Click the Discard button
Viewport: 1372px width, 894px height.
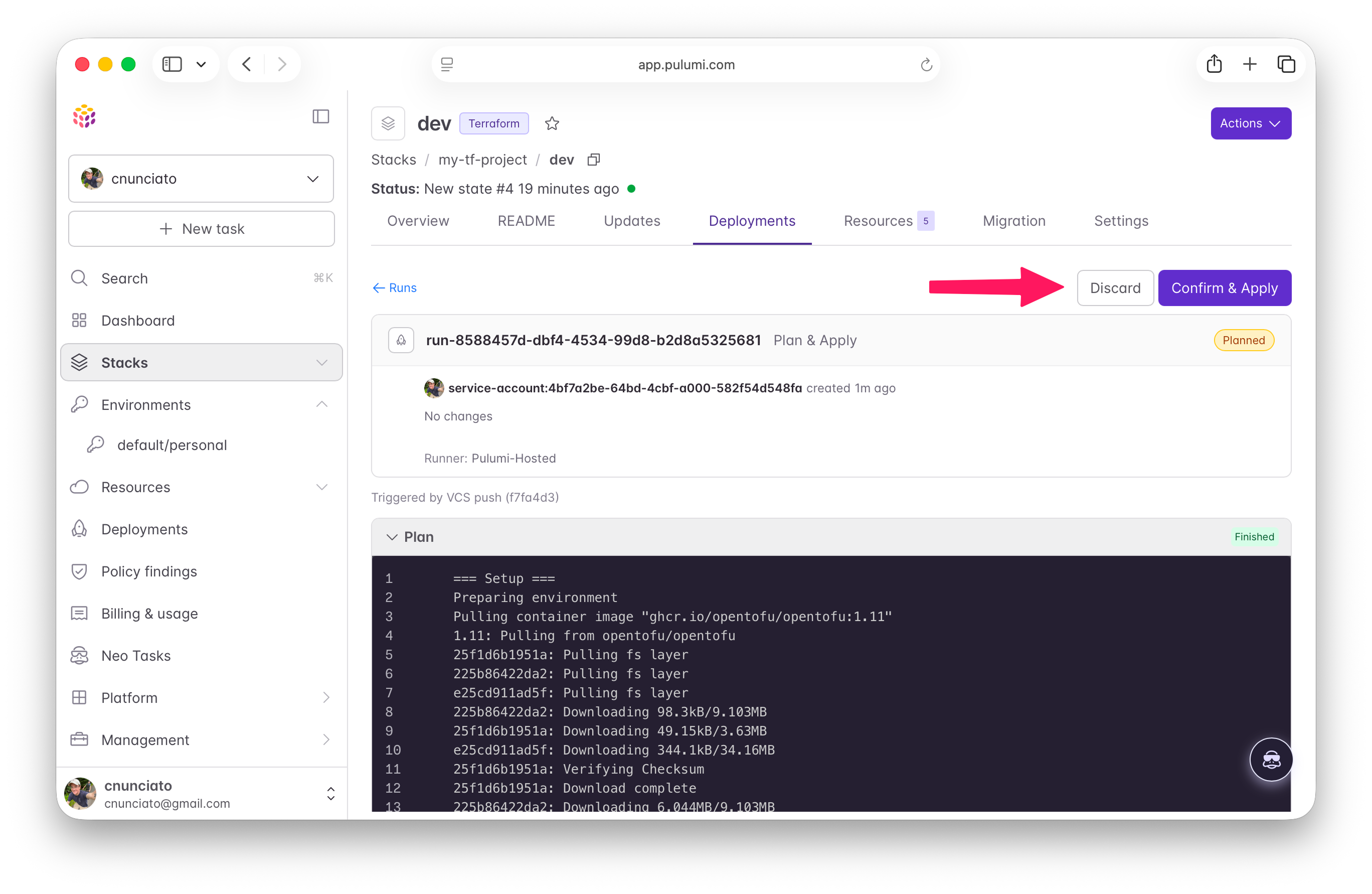click(1115, 288)
